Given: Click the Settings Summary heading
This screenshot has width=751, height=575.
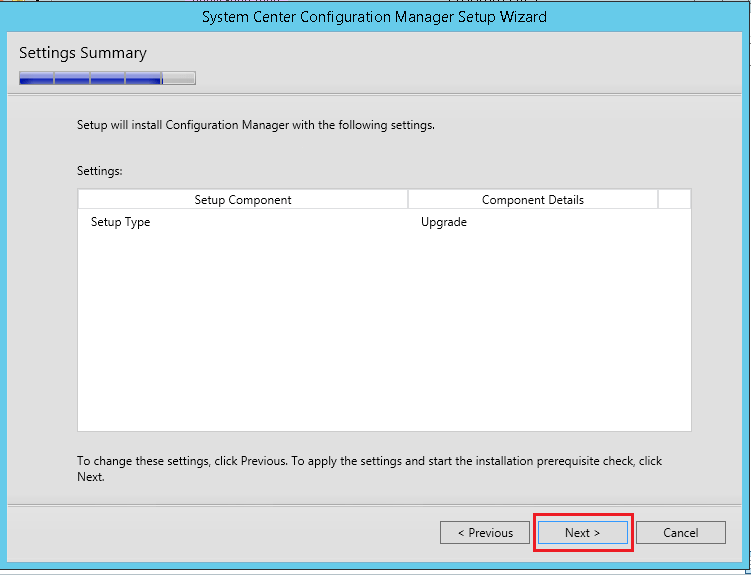Looking at the screenshot, I should pos(83,53).
